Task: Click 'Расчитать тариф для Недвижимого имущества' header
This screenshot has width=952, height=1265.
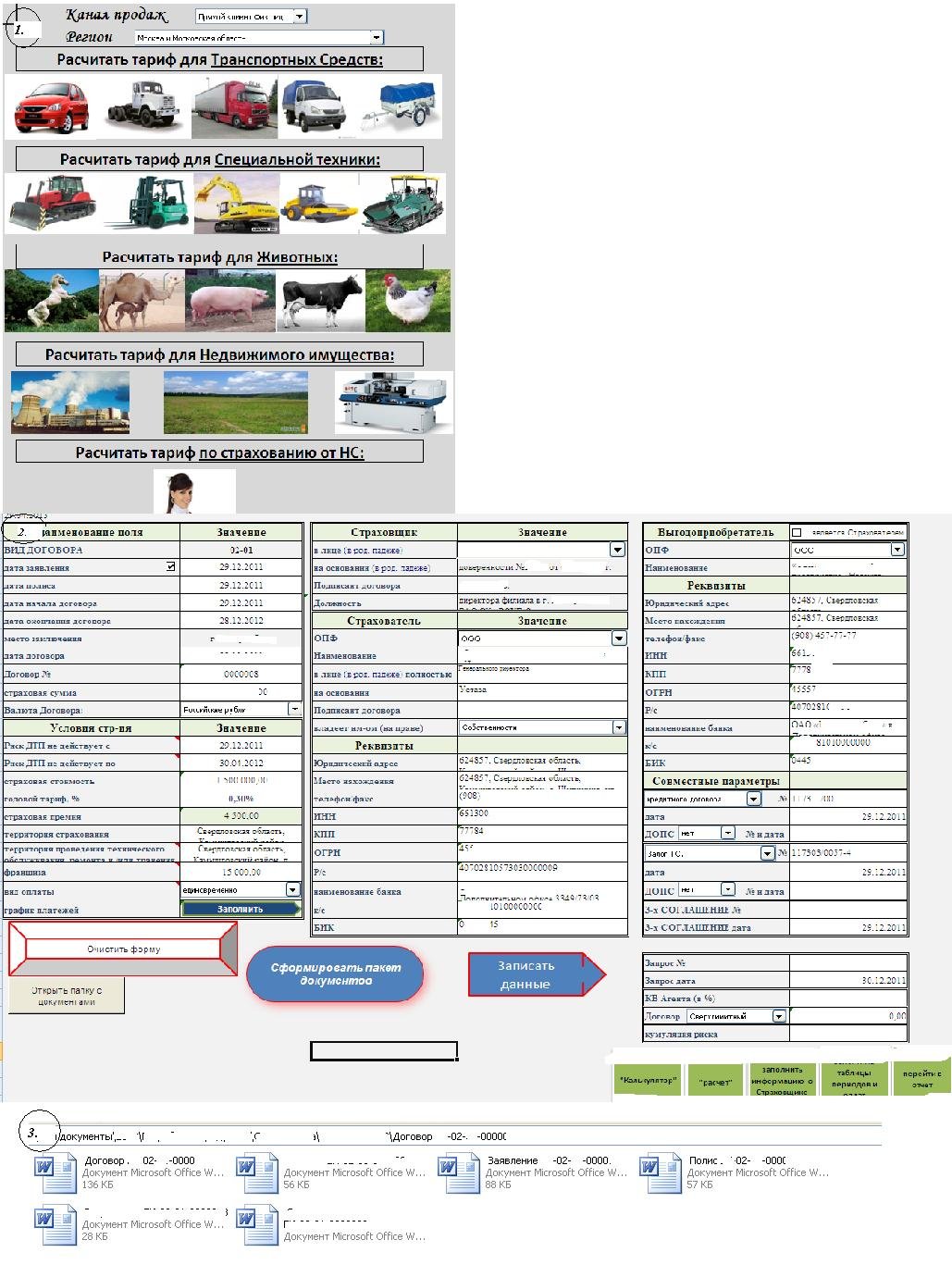Action: [219, 354]
